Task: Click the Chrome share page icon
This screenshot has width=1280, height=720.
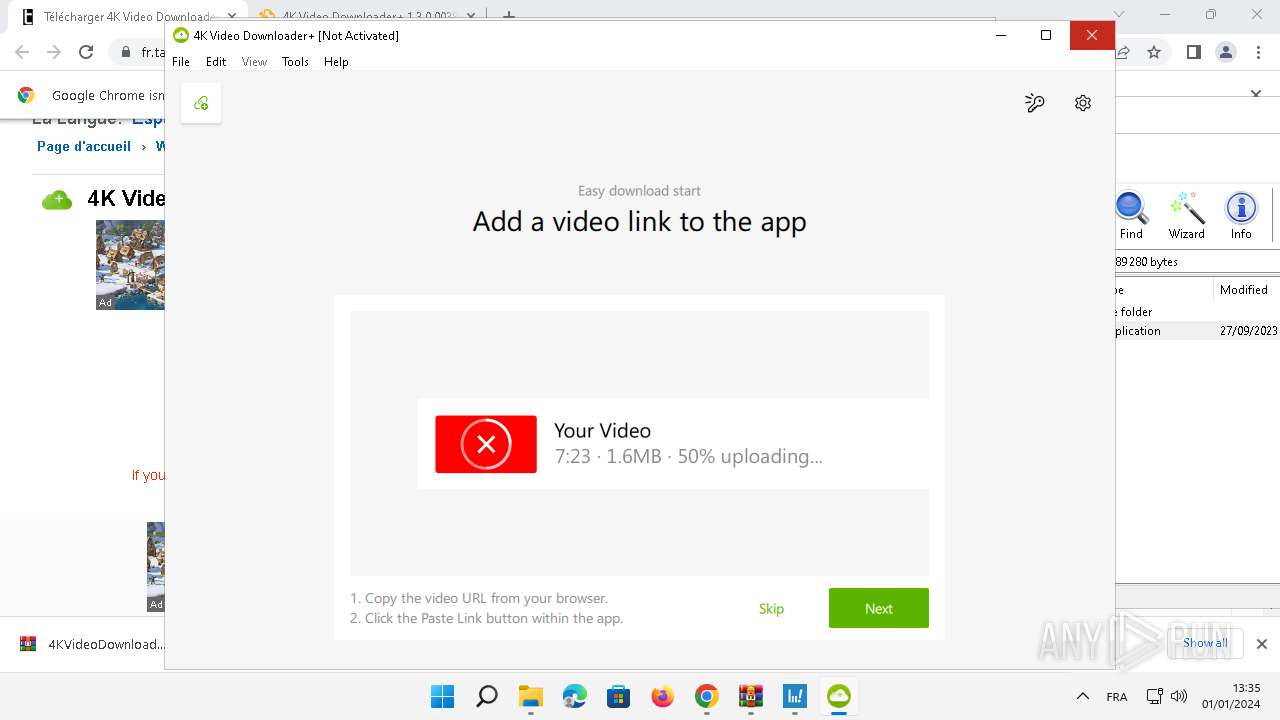Action: pos(1123,52)
